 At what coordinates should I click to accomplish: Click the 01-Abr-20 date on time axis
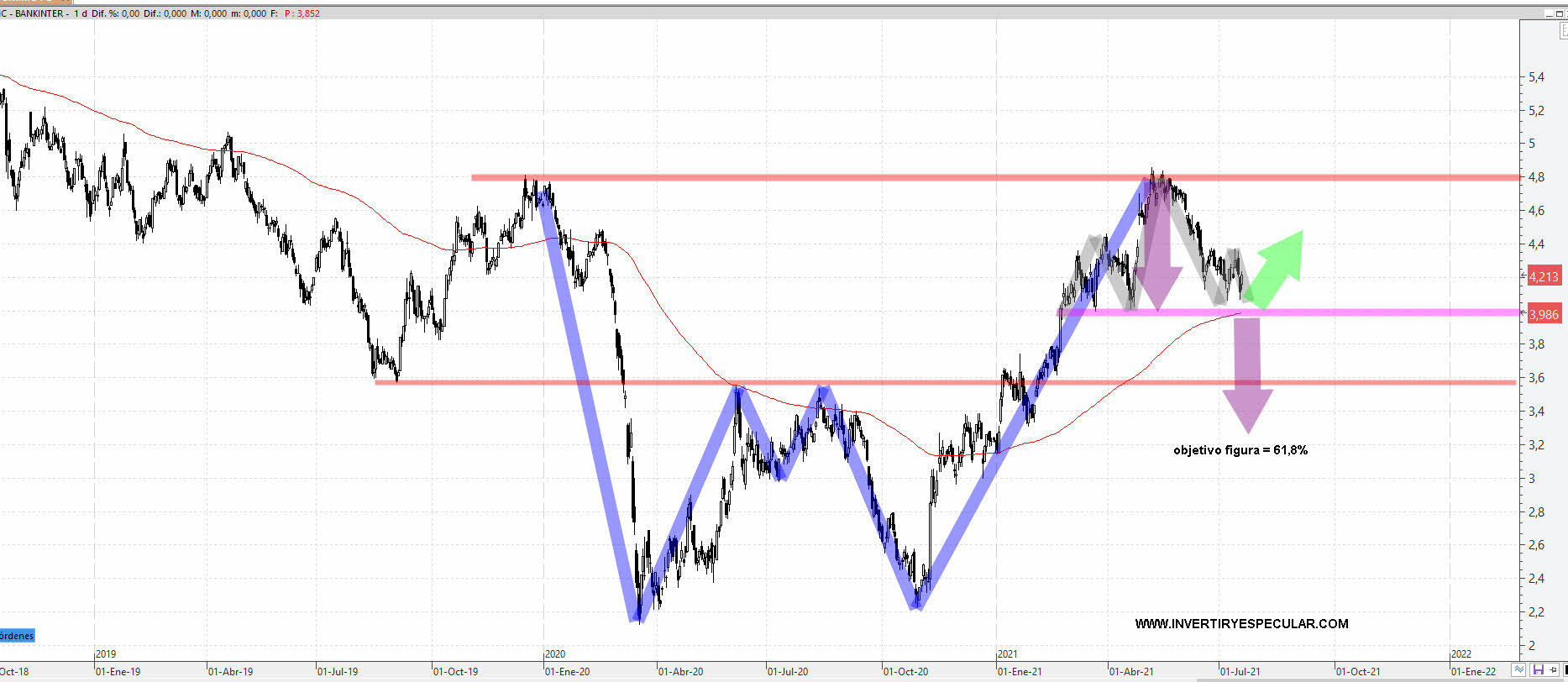coord(680,671)
